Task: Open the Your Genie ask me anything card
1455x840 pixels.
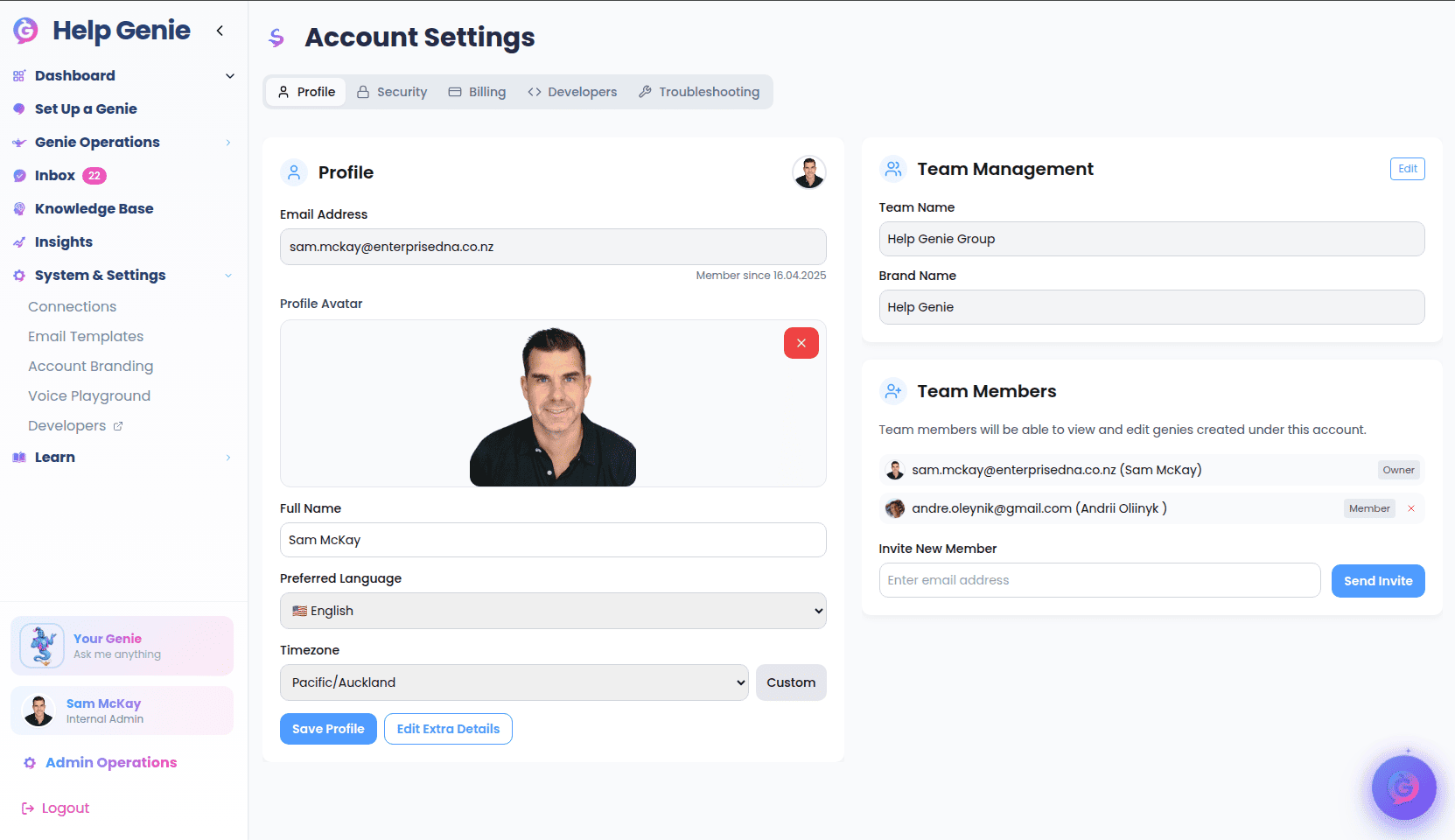Action: [x=122, y=646]
